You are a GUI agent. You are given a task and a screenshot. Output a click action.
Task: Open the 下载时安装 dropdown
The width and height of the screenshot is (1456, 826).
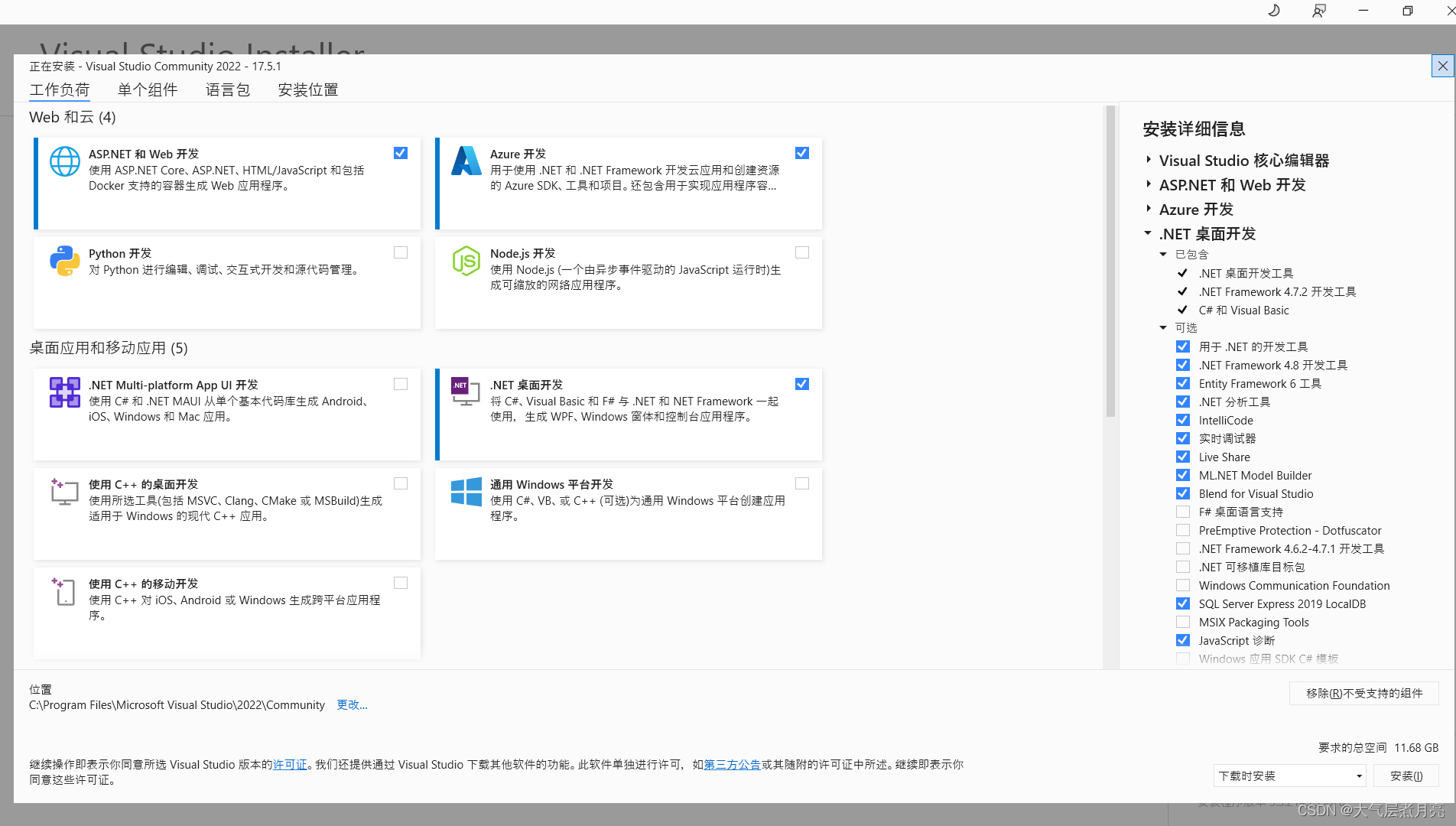tap(1289, 776)
